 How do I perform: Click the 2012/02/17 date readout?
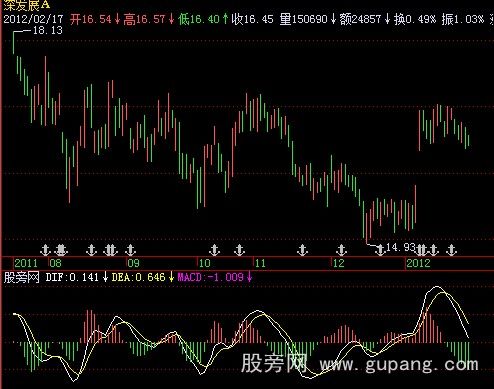33,19
